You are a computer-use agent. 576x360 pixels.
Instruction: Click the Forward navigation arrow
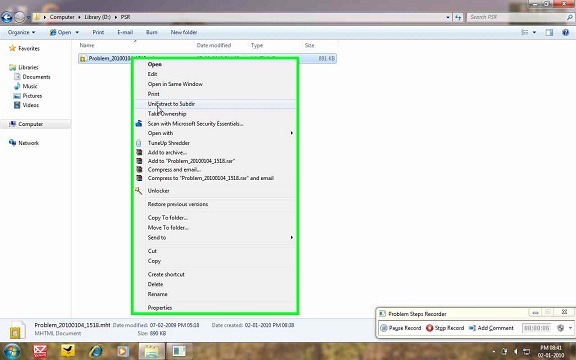tap(19, 17)
